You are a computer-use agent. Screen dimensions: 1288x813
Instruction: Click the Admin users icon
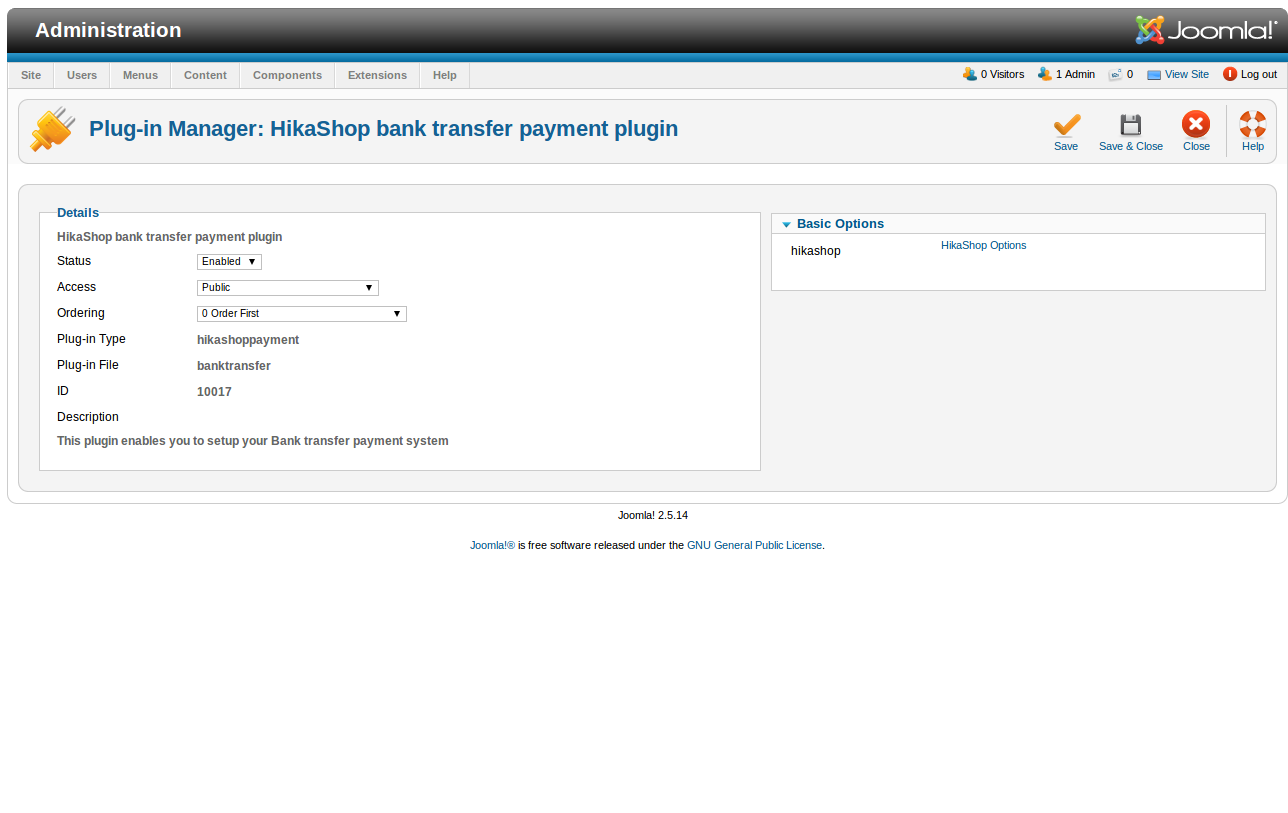(x=1045, y=74)
